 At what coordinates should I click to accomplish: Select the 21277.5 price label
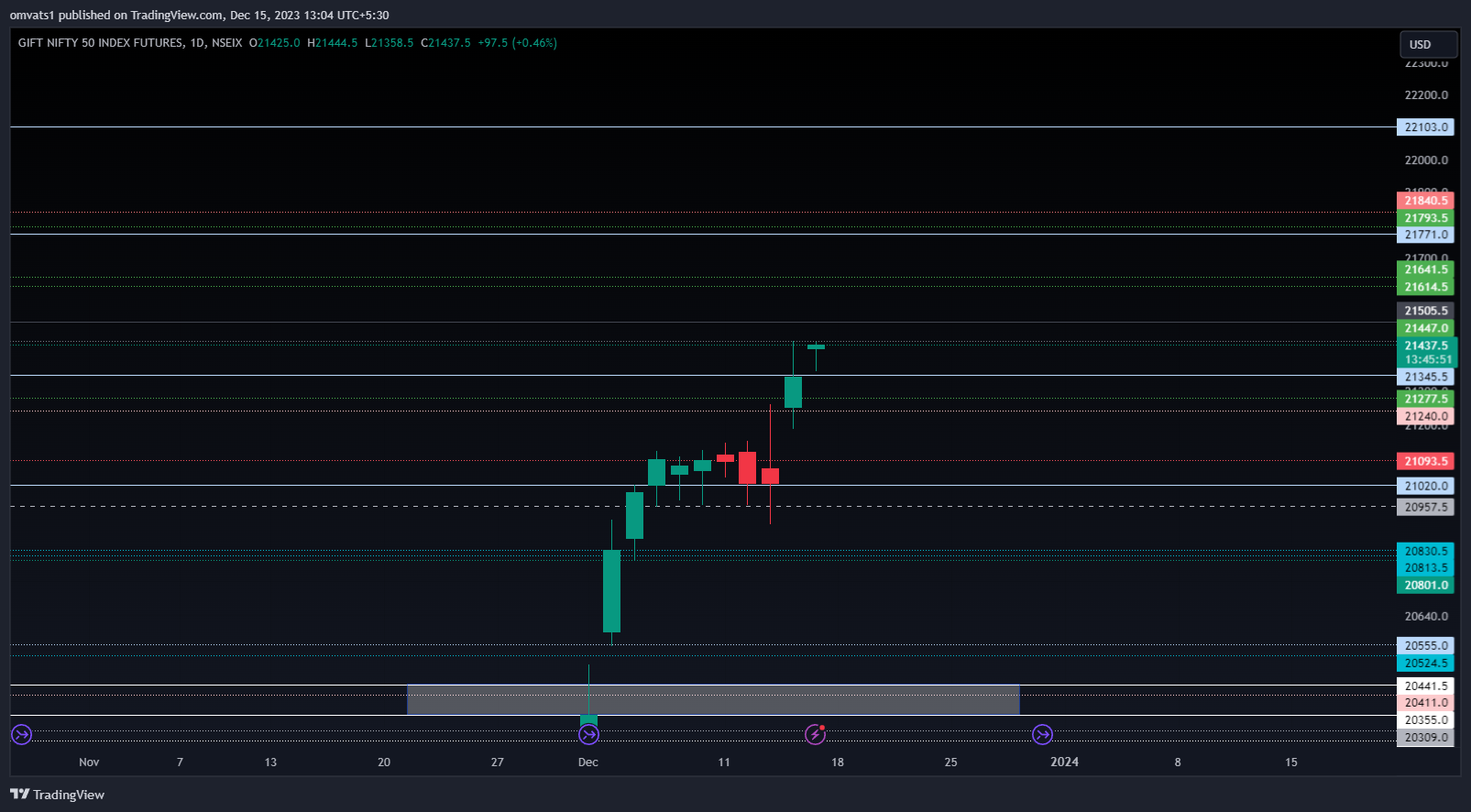click(x=1425, y=399)
